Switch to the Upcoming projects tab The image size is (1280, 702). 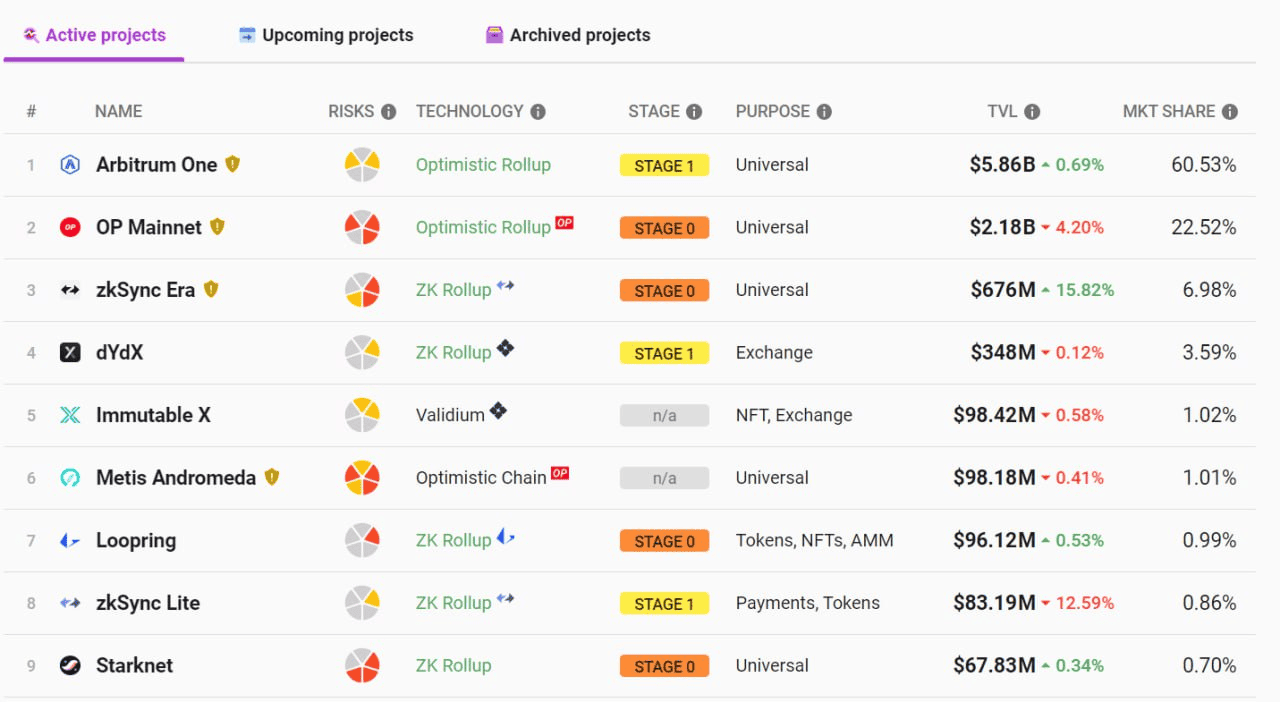[326, 35]
